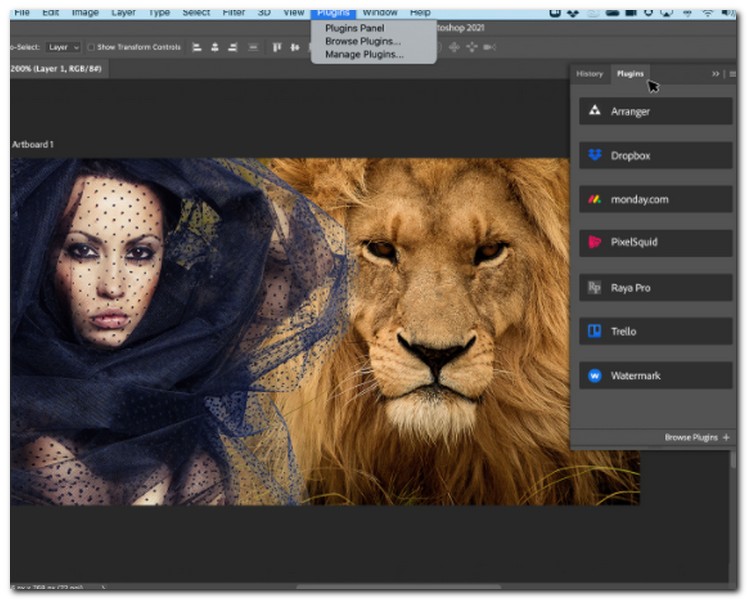This screenshot has height=600, width=748.
Task: Click the align left edges icon
Action: point(196,47)
